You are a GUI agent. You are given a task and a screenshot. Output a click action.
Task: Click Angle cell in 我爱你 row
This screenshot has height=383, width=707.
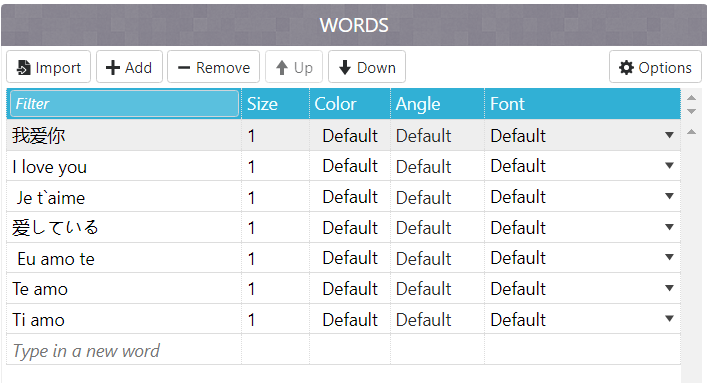point(437,135)
